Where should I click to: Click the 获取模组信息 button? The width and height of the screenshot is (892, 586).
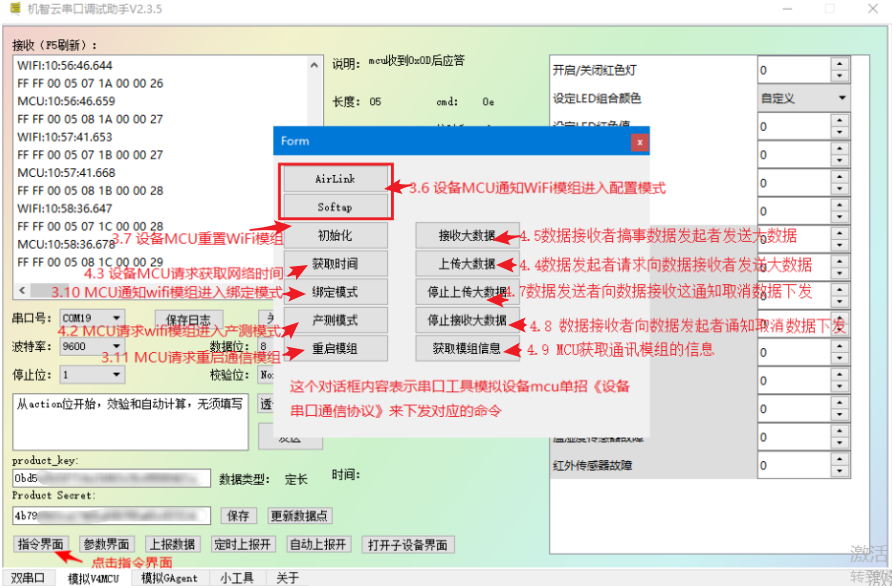(467, 348)
